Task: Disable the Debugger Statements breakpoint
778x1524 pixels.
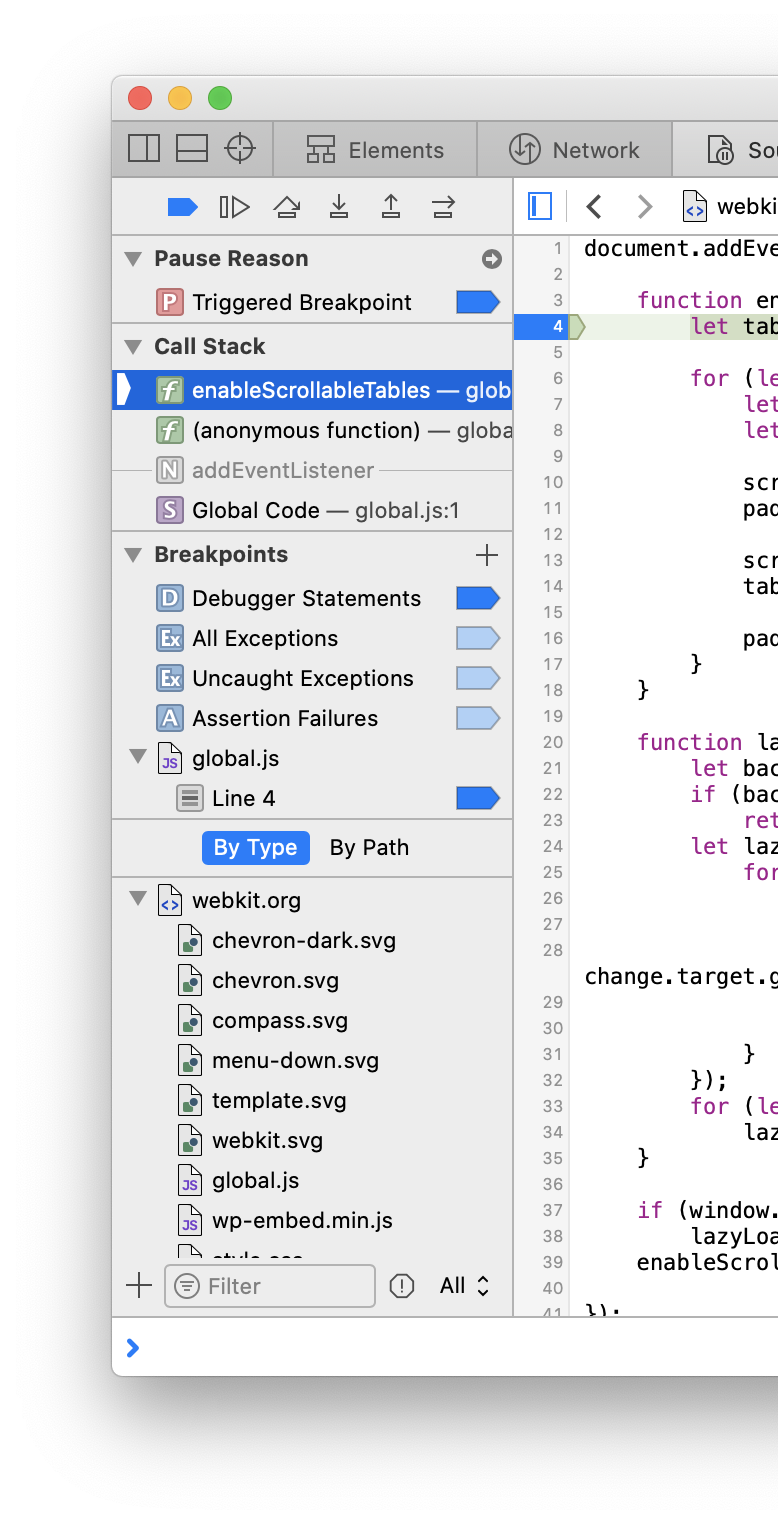Action: [477, 599]
